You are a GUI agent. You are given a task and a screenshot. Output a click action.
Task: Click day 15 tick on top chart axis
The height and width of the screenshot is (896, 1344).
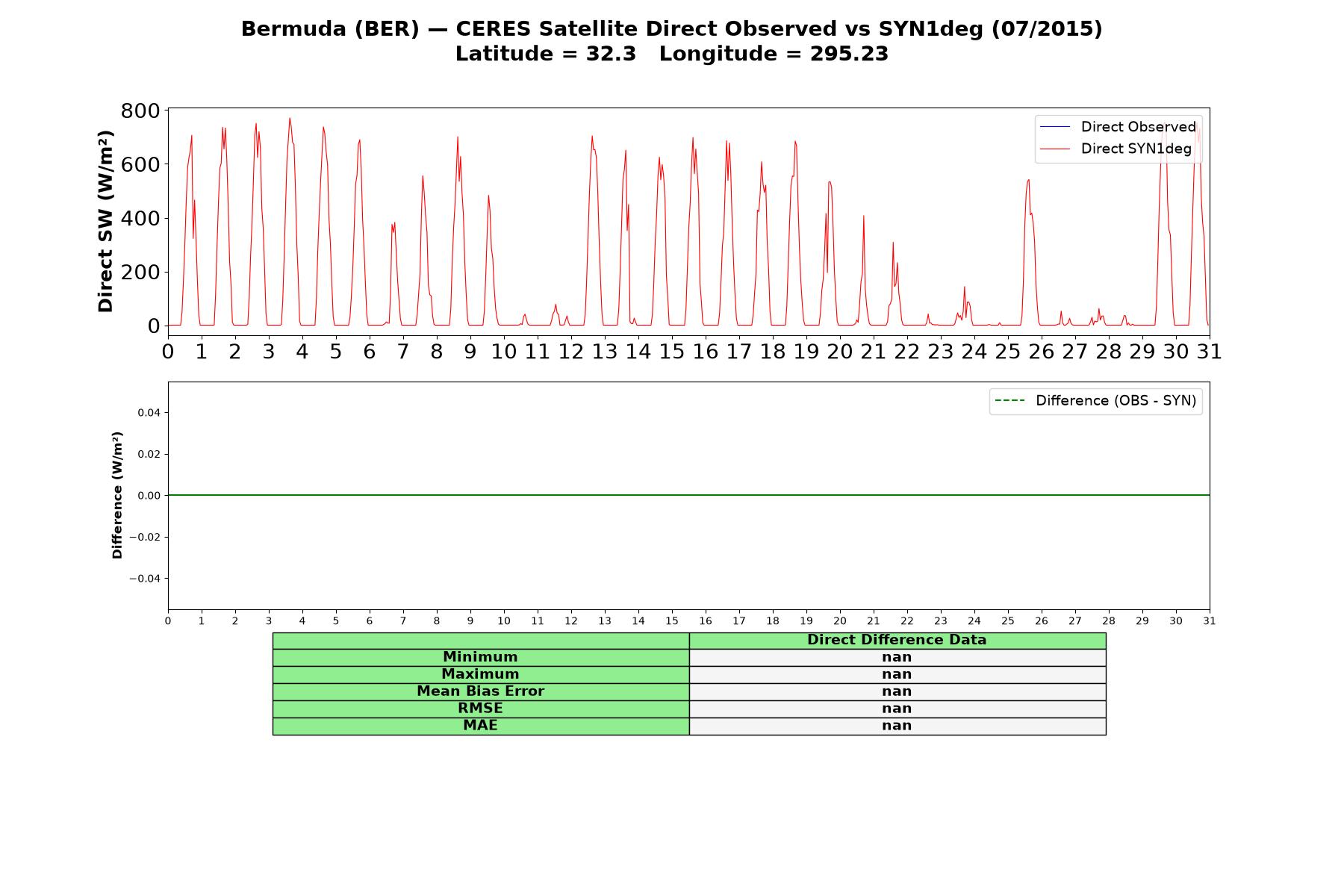click(x=671, y=351)
